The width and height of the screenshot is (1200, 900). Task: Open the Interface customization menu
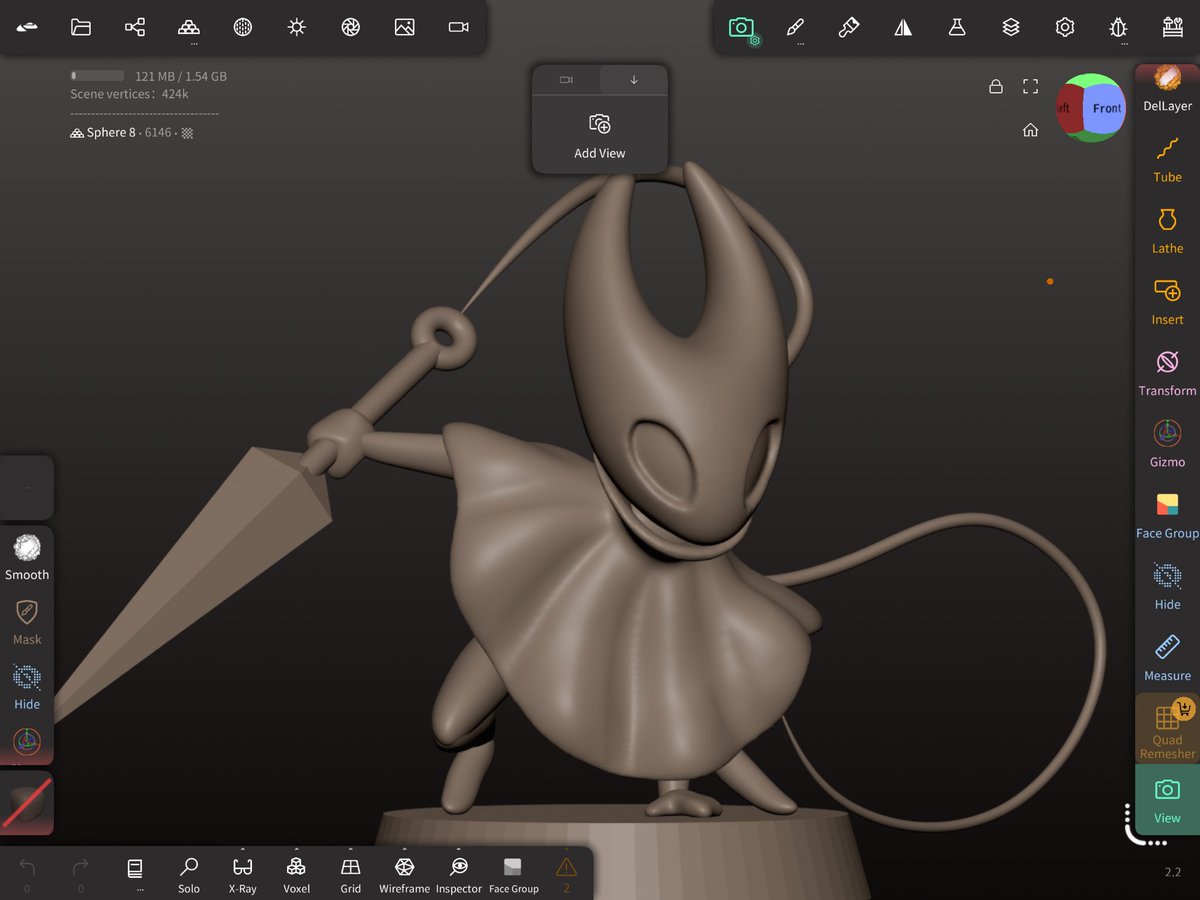click(1173, 27)
